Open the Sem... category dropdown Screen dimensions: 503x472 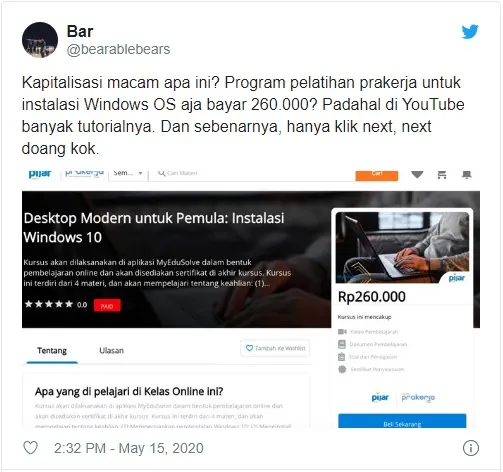point(128,173)
